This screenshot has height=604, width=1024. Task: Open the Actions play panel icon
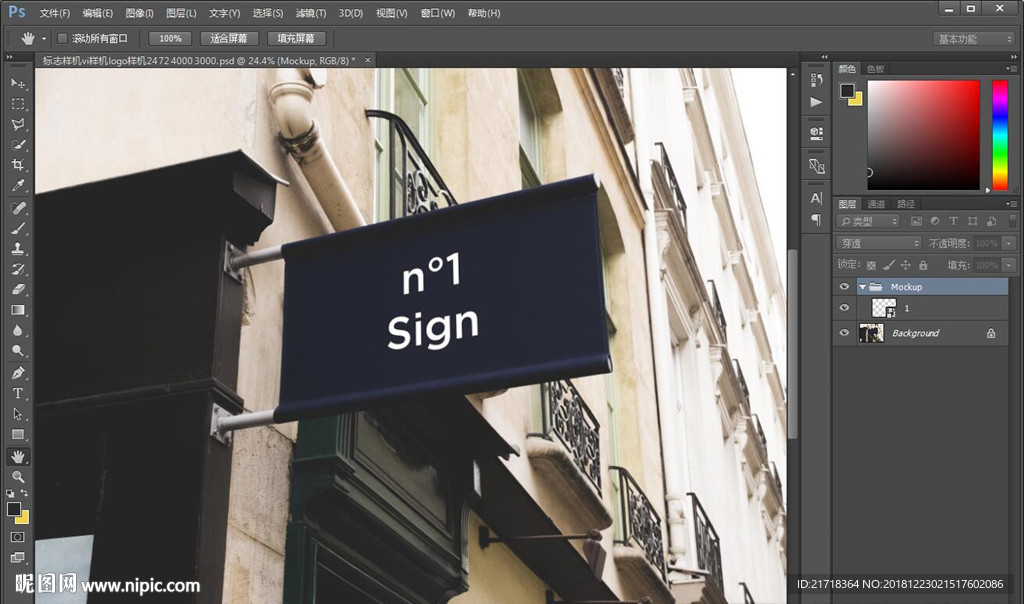click(x=816, y=102)
